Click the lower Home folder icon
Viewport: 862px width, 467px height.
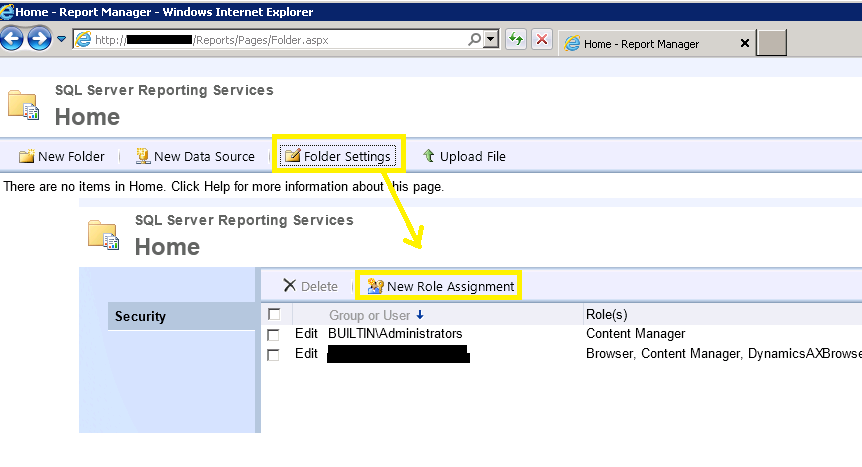(103, 235)
